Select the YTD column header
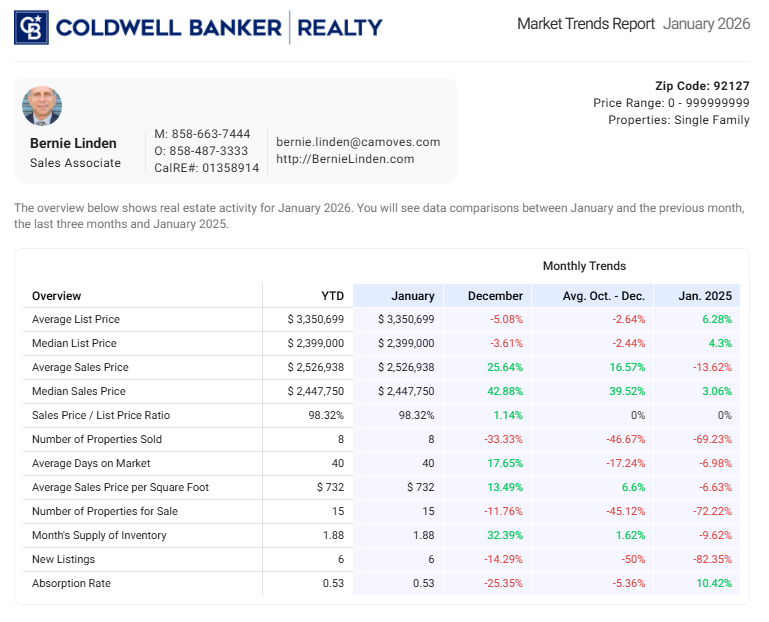The height and width of the screenshot is (622, 769). coord(332,296)
